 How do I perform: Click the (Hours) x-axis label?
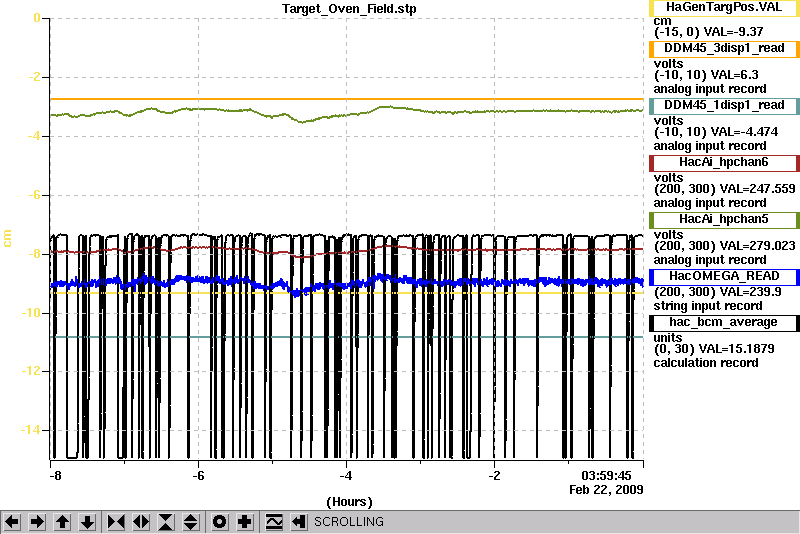coord(349,502)
